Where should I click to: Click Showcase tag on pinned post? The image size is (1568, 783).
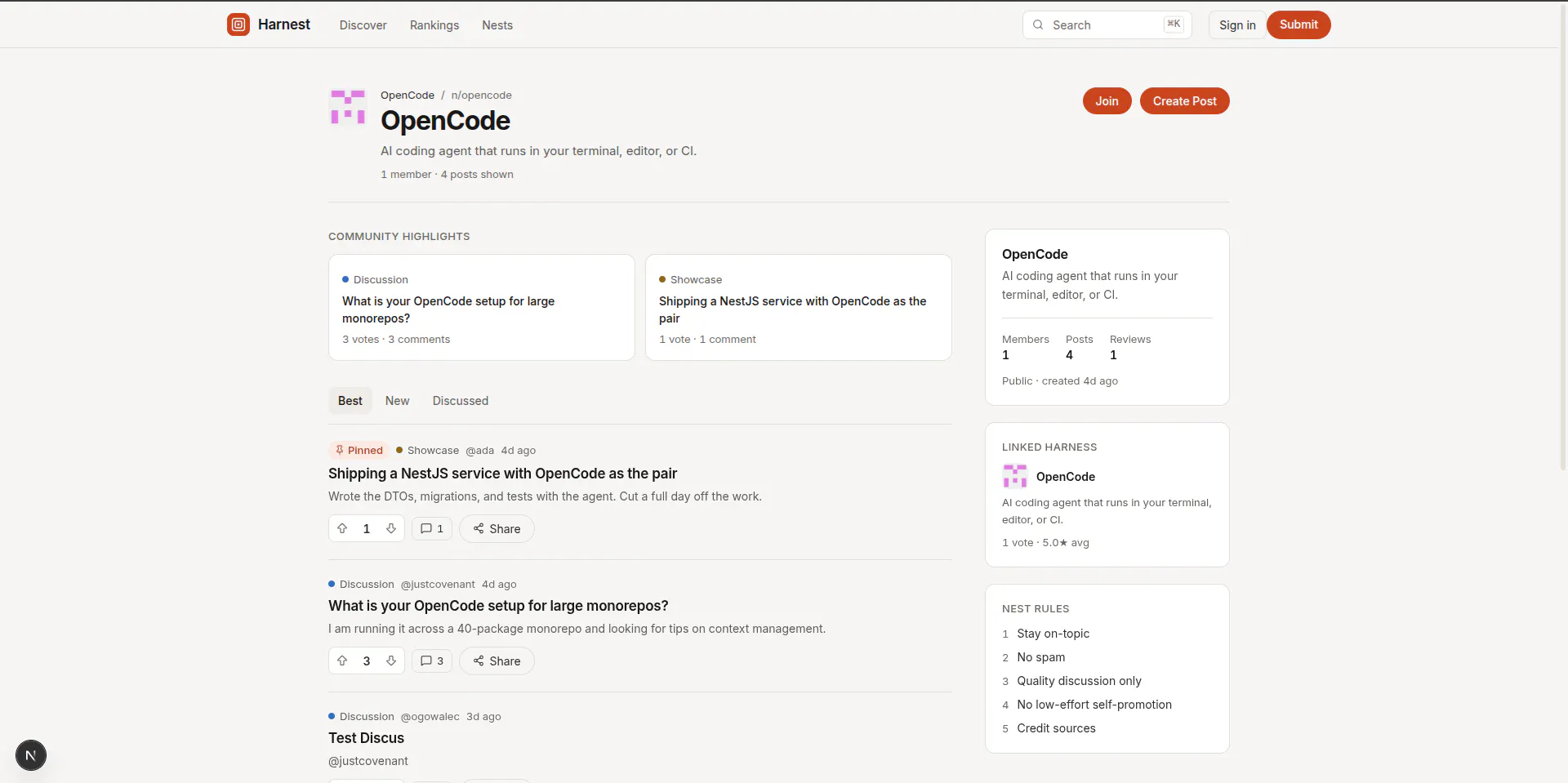pos(428,451)
